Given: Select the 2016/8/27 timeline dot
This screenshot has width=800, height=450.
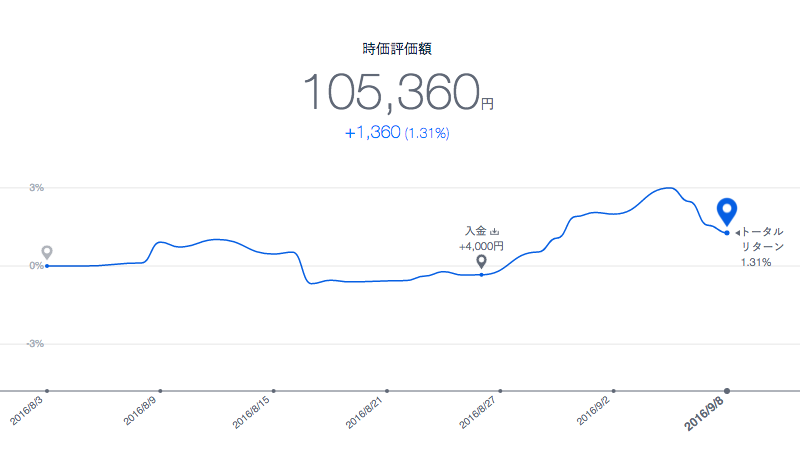Looking at the screenshot, I should pyautogui.click(x=500, y=391).
